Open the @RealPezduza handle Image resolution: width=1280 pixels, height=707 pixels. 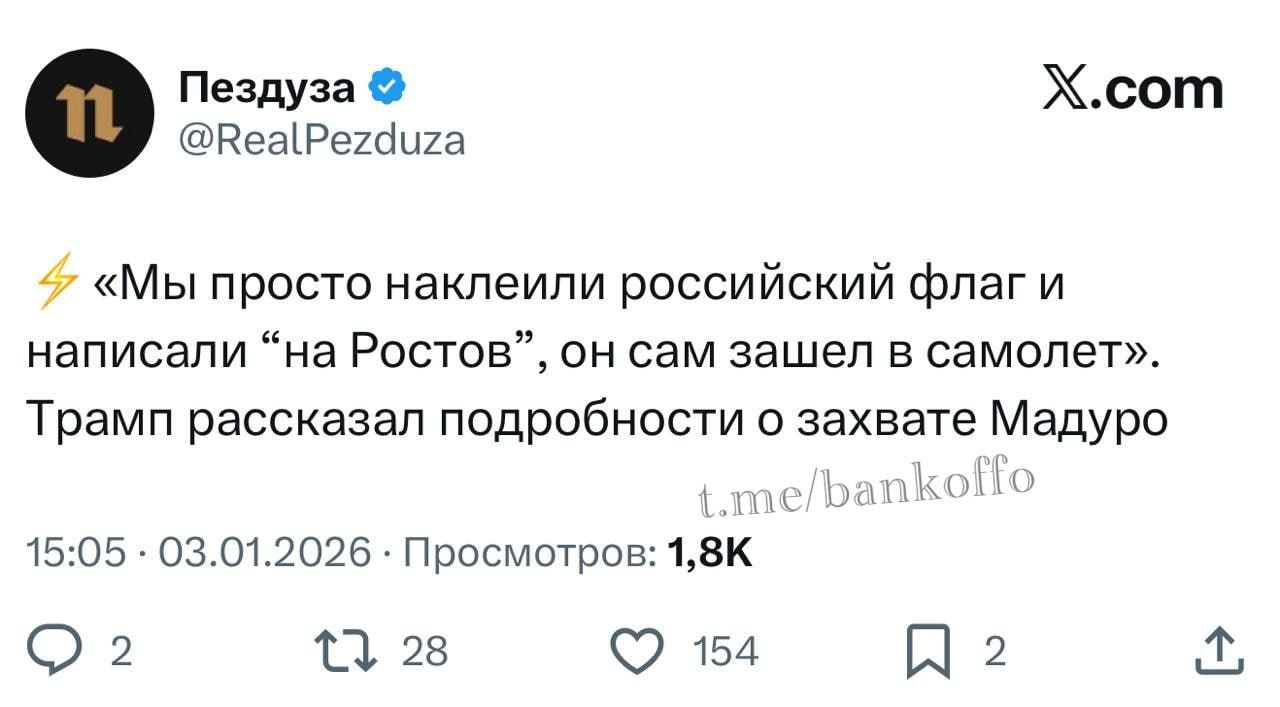click(x=320, y=140)
